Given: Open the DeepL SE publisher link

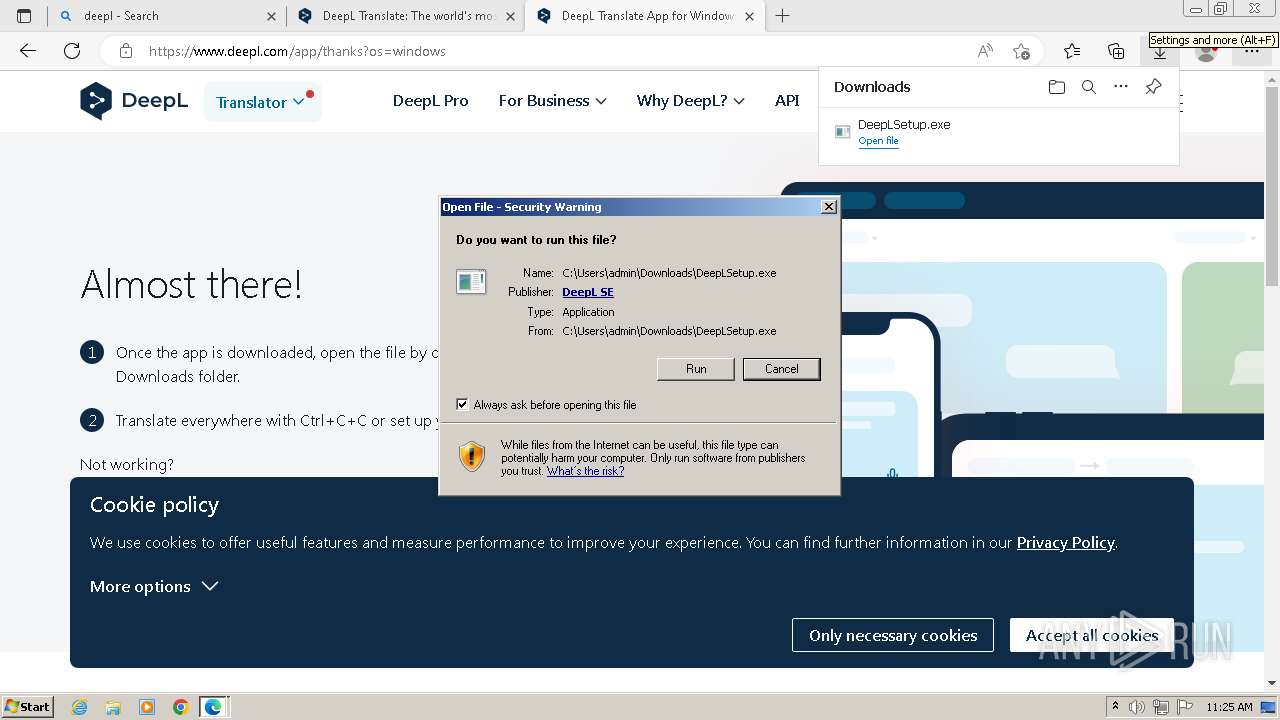Looking at the screenshot, I should (588, 292).
